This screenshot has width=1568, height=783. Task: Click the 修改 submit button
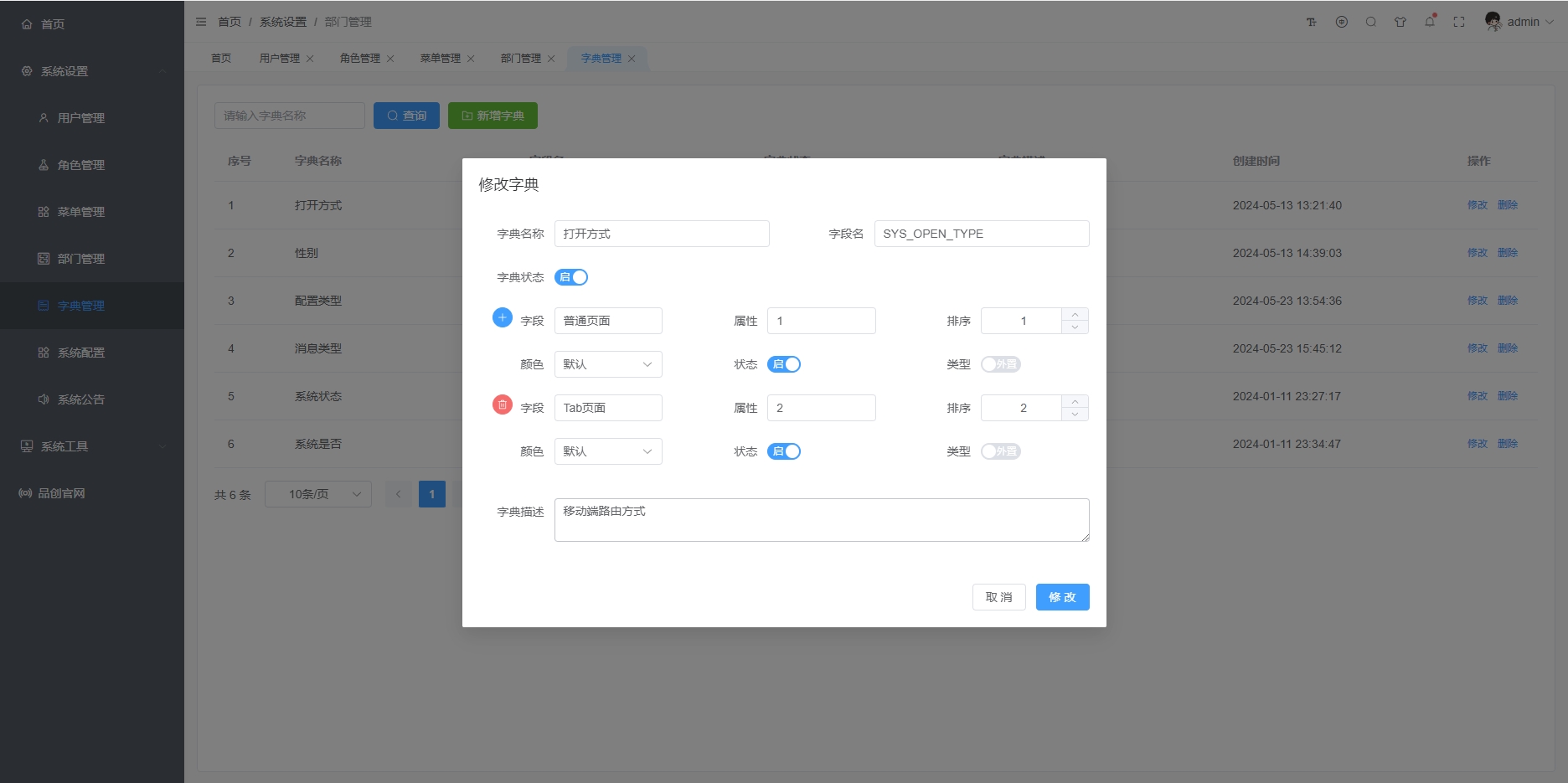1062,597
